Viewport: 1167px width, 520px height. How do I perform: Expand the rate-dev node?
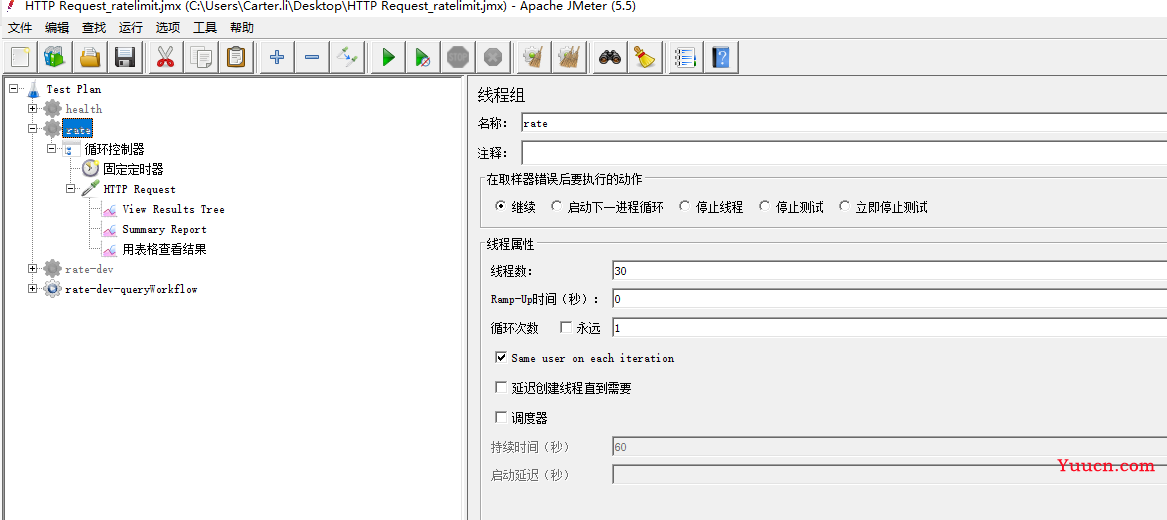coord(32,269)
